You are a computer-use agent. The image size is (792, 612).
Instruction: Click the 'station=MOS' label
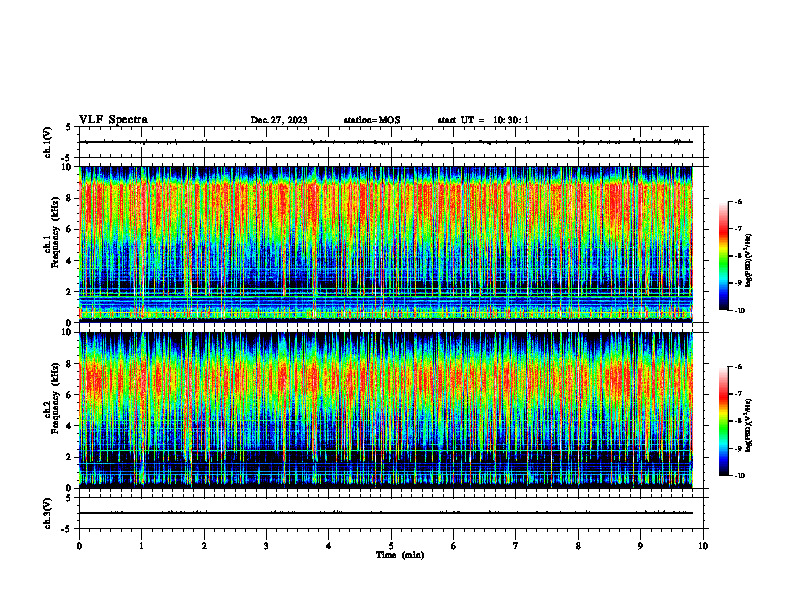coord(372,120)
